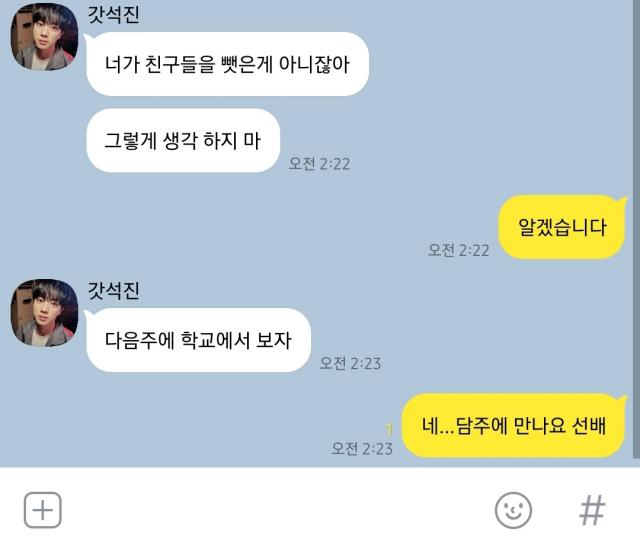Select yellow bubble '네...담주에 만나요 선배'

514,425
